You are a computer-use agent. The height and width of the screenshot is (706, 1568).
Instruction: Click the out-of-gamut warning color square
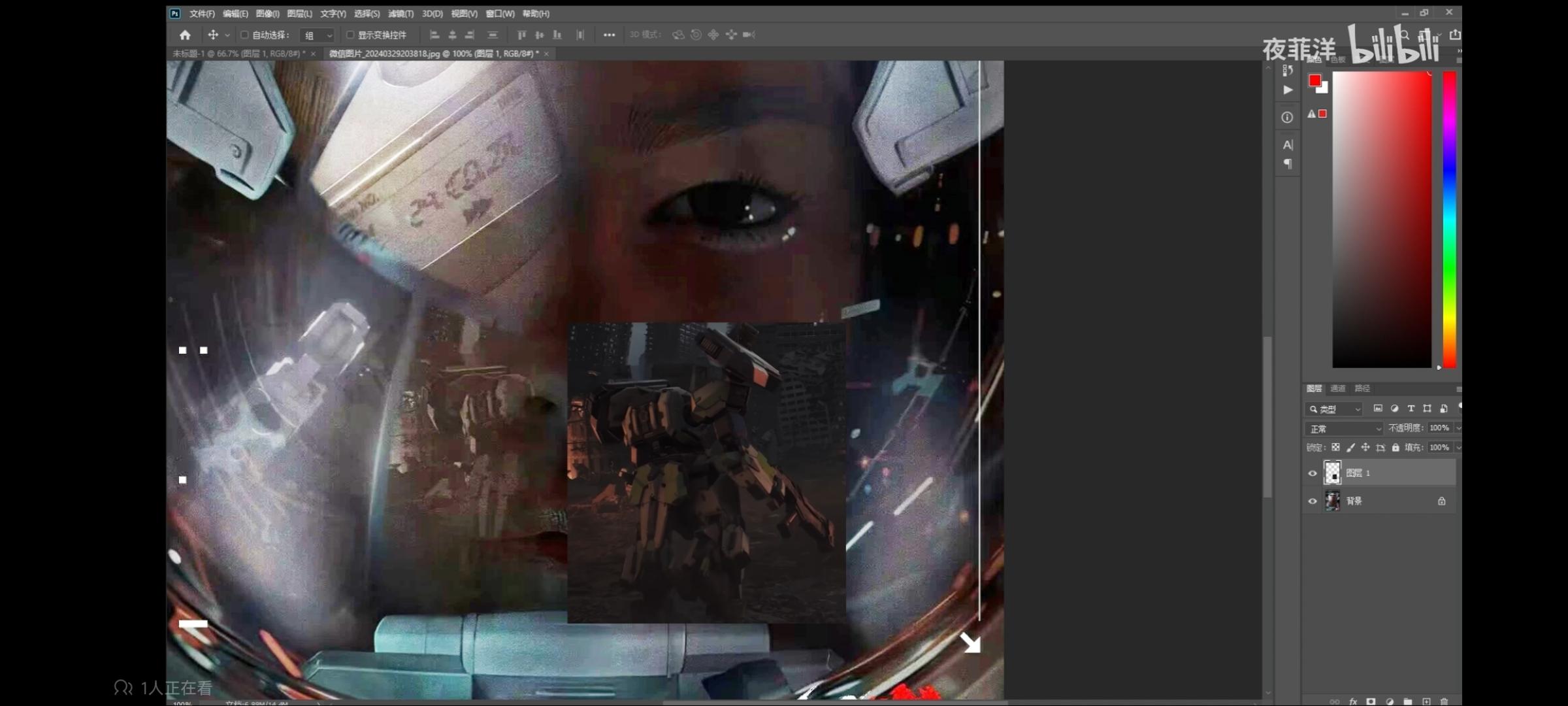(1322, 114)
